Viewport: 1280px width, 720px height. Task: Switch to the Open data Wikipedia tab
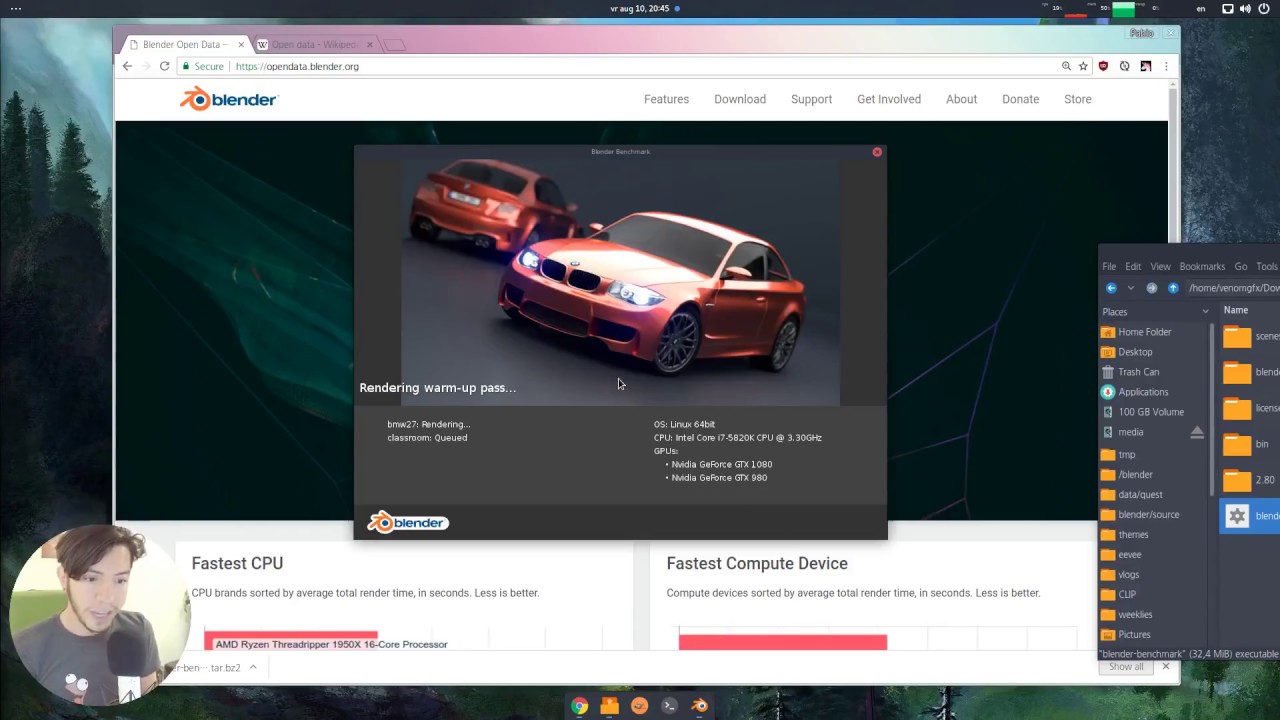click(x=313, y=45)
